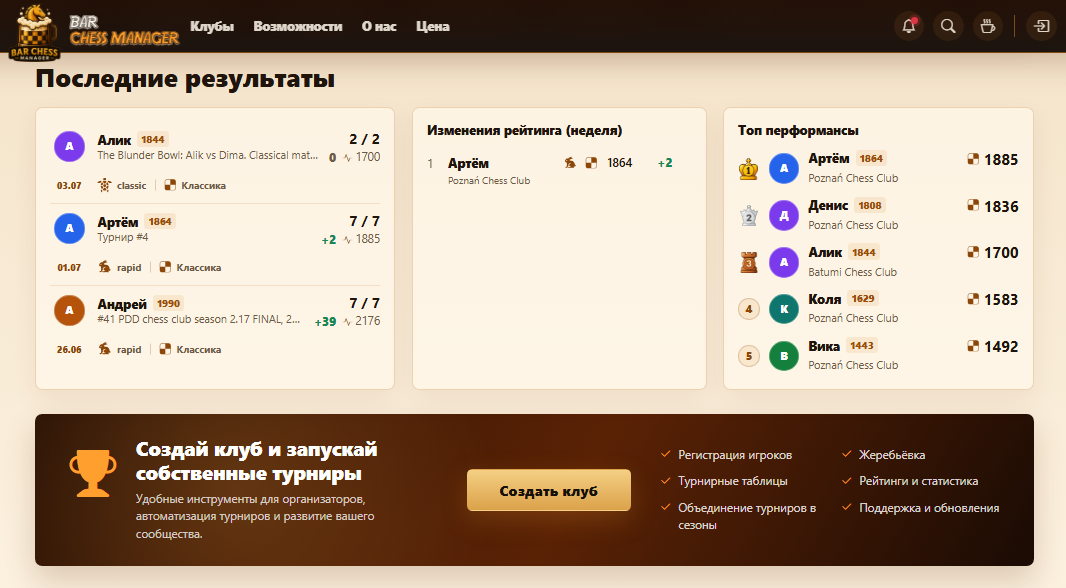Click the 1629 rating badge next to Коля

[x=863, y=298]
